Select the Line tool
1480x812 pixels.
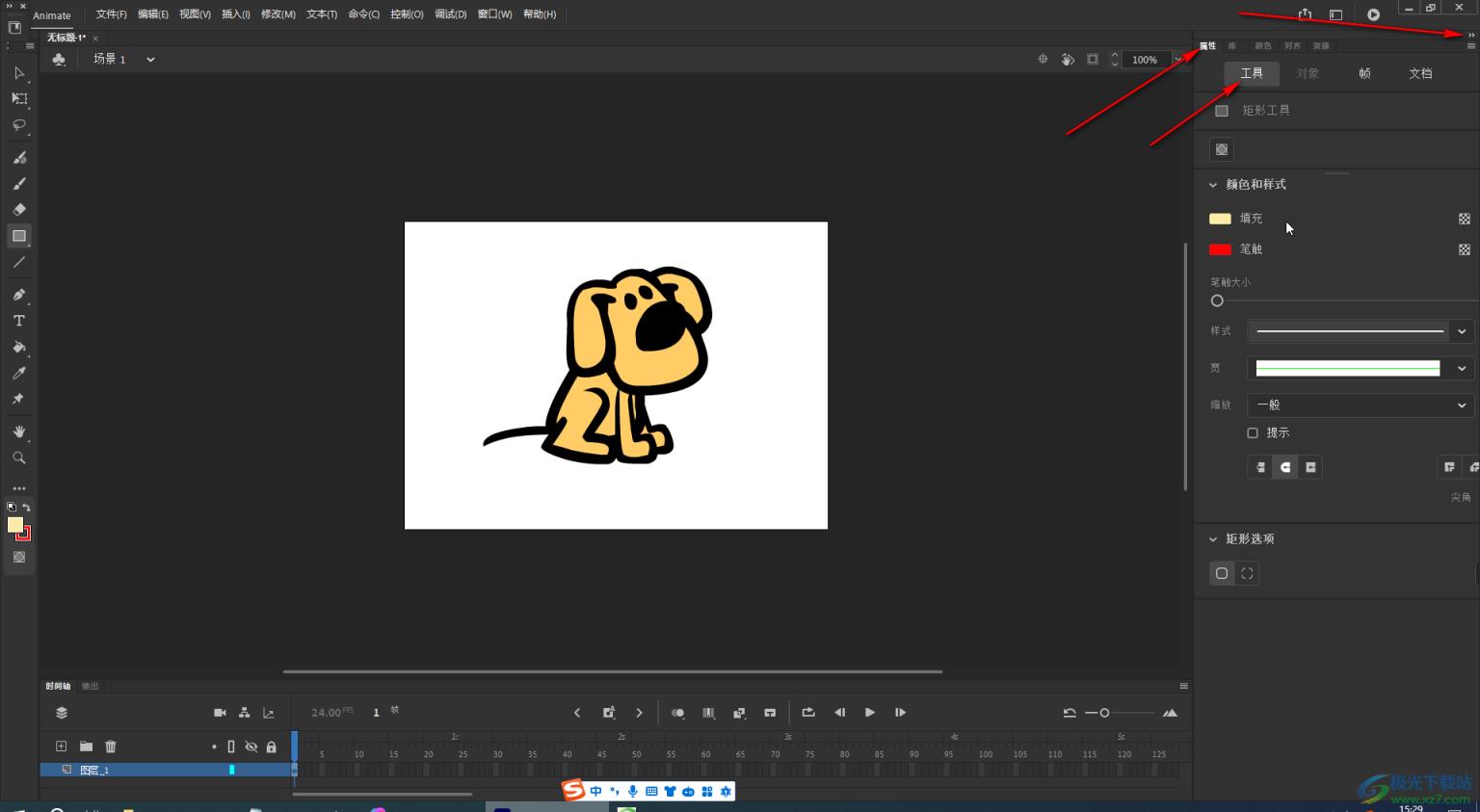[19, 262]
